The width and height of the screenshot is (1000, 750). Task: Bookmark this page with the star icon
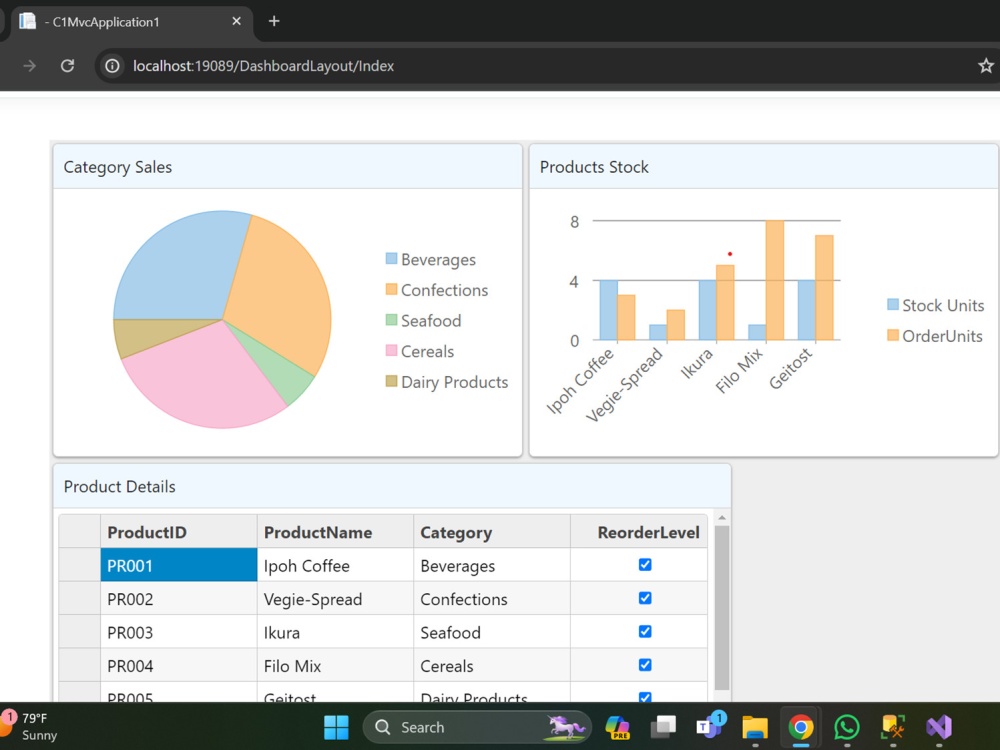tap(985, 66)
